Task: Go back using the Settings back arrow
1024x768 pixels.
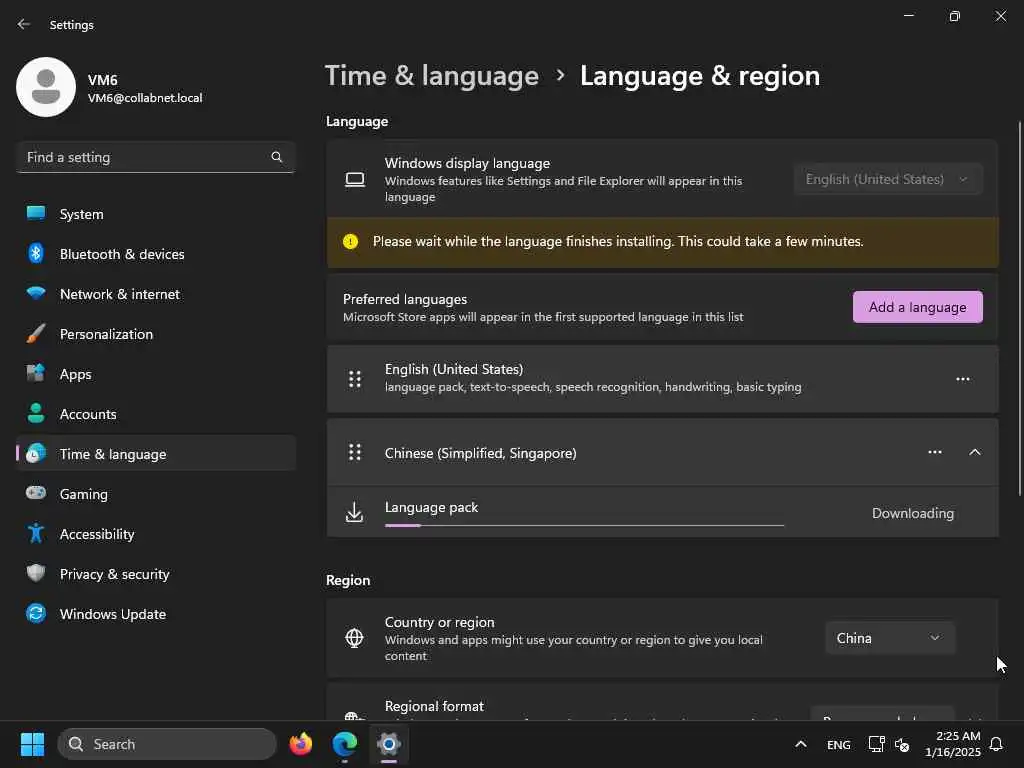Action: [x=24, y=24]
